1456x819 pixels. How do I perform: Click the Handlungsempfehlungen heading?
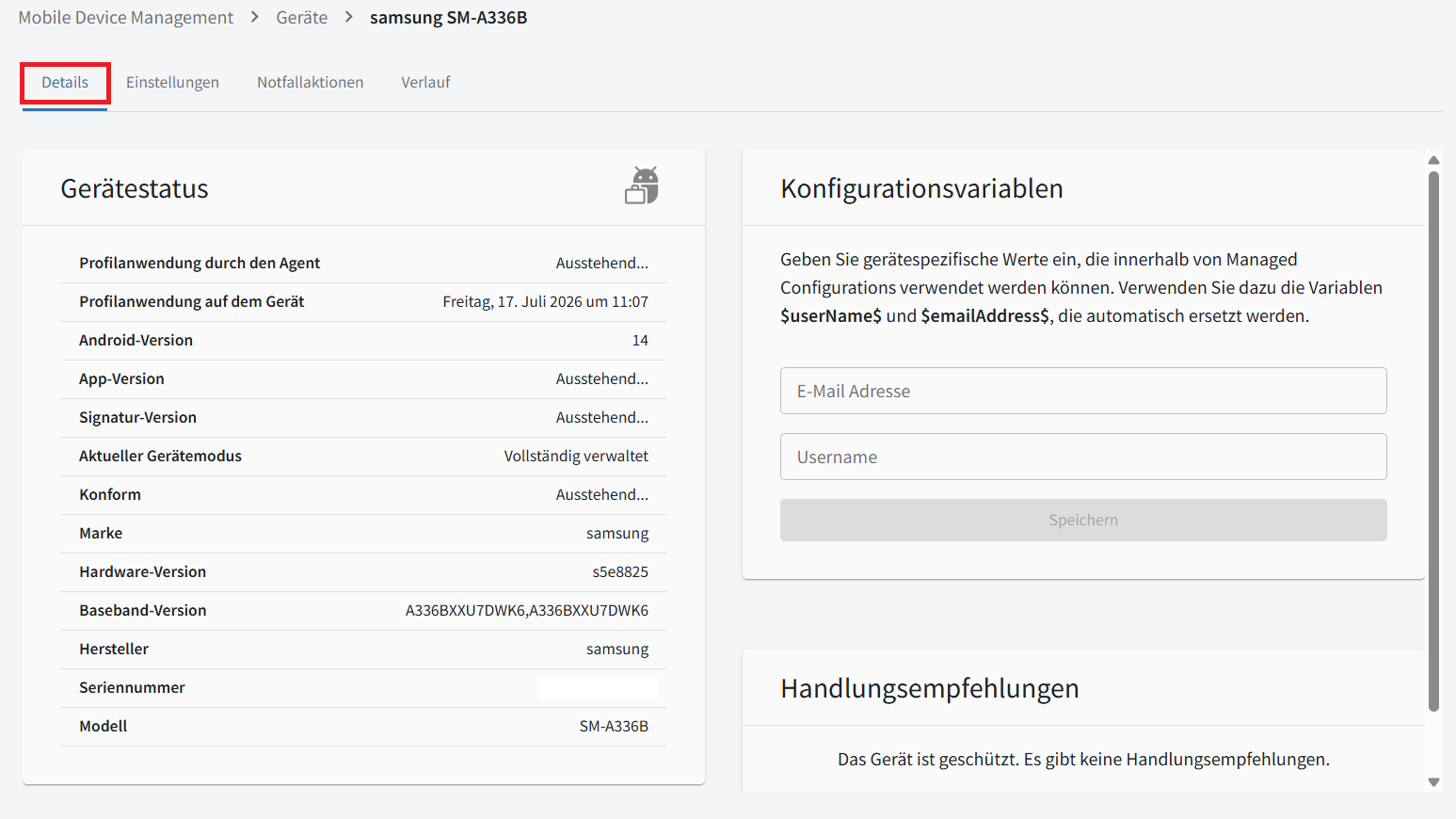pyautogui.click(x=930, y=688)
